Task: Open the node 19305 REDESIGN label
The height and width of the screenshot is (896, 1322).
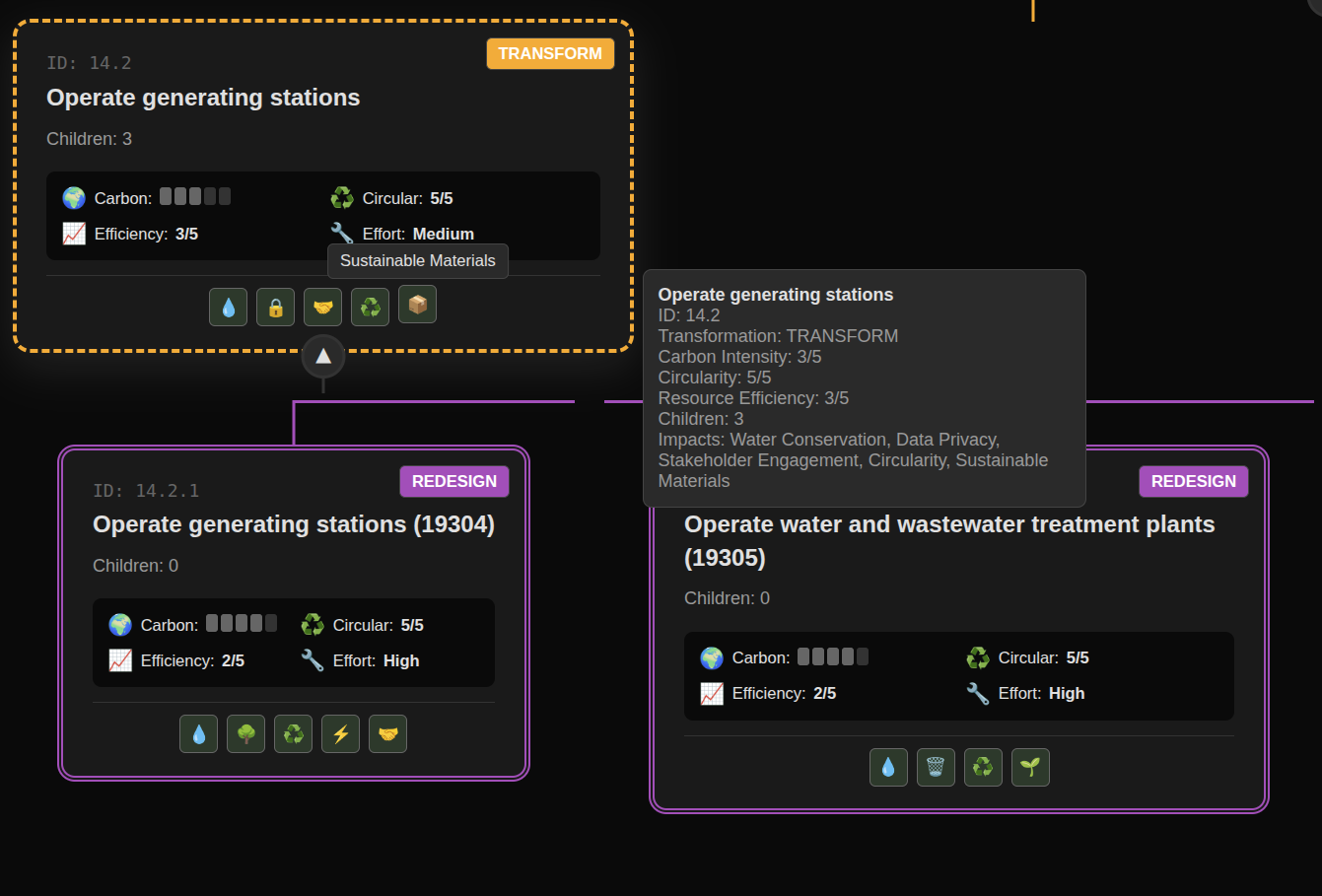Action: (1194, 481)
